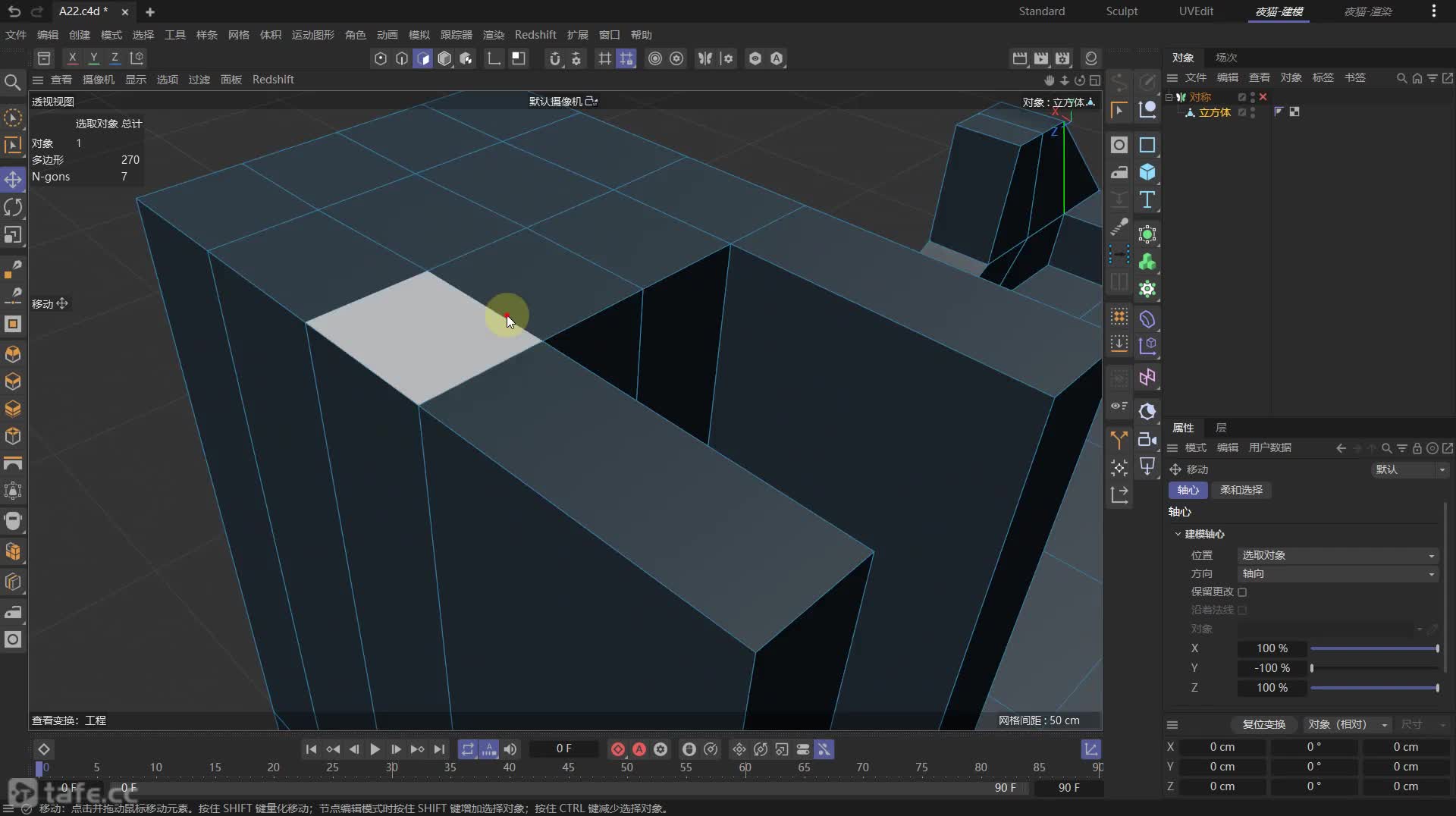Open 对象 (相对) coordinate dropdown
1456x816 pixels.
(x=1348, y=724)
